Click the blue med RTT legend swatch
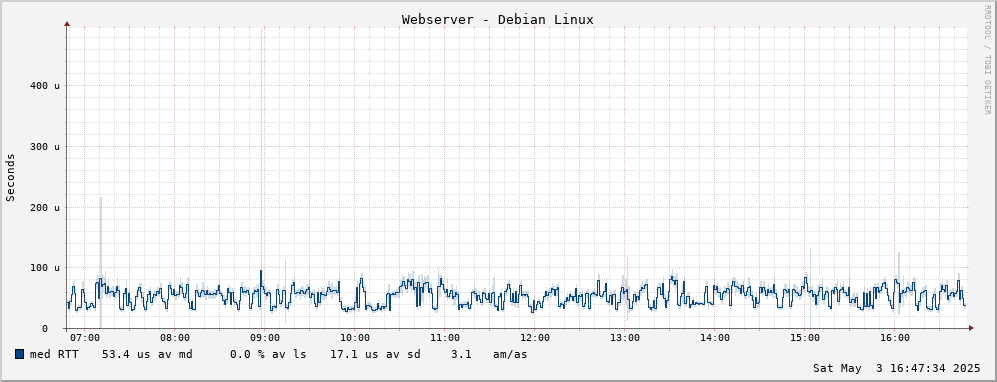 click(19, 354)
